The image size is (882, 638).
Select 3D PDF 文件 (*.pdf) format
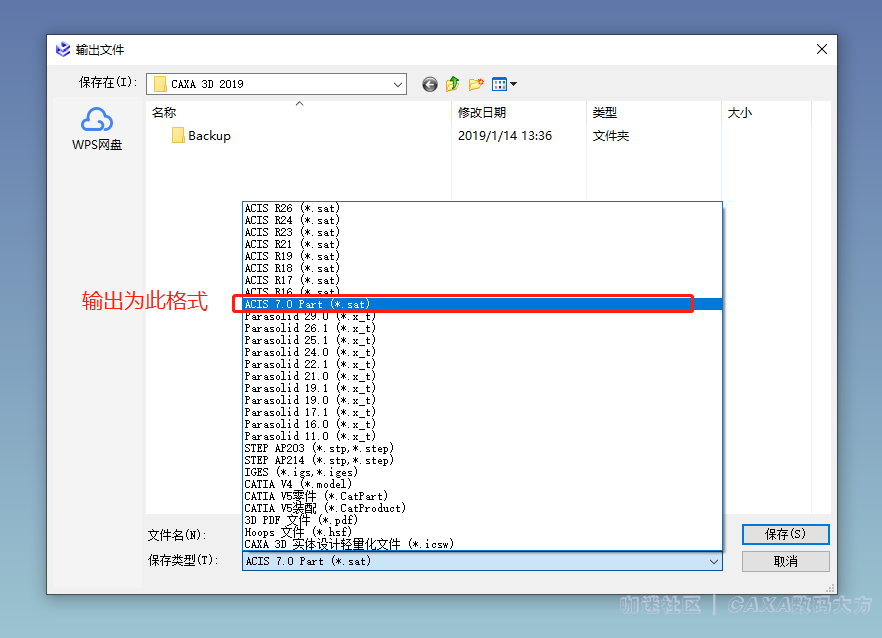(x=482, y=520)
